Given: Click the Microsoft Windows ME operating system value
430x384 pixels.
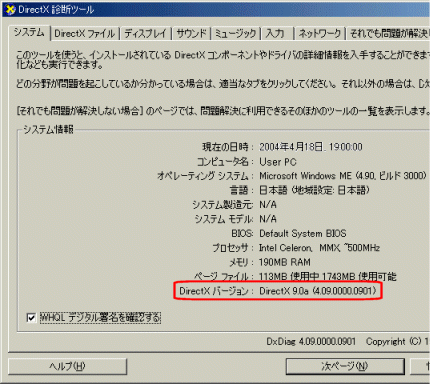Looking at the screenshot, I should point(343,176).
